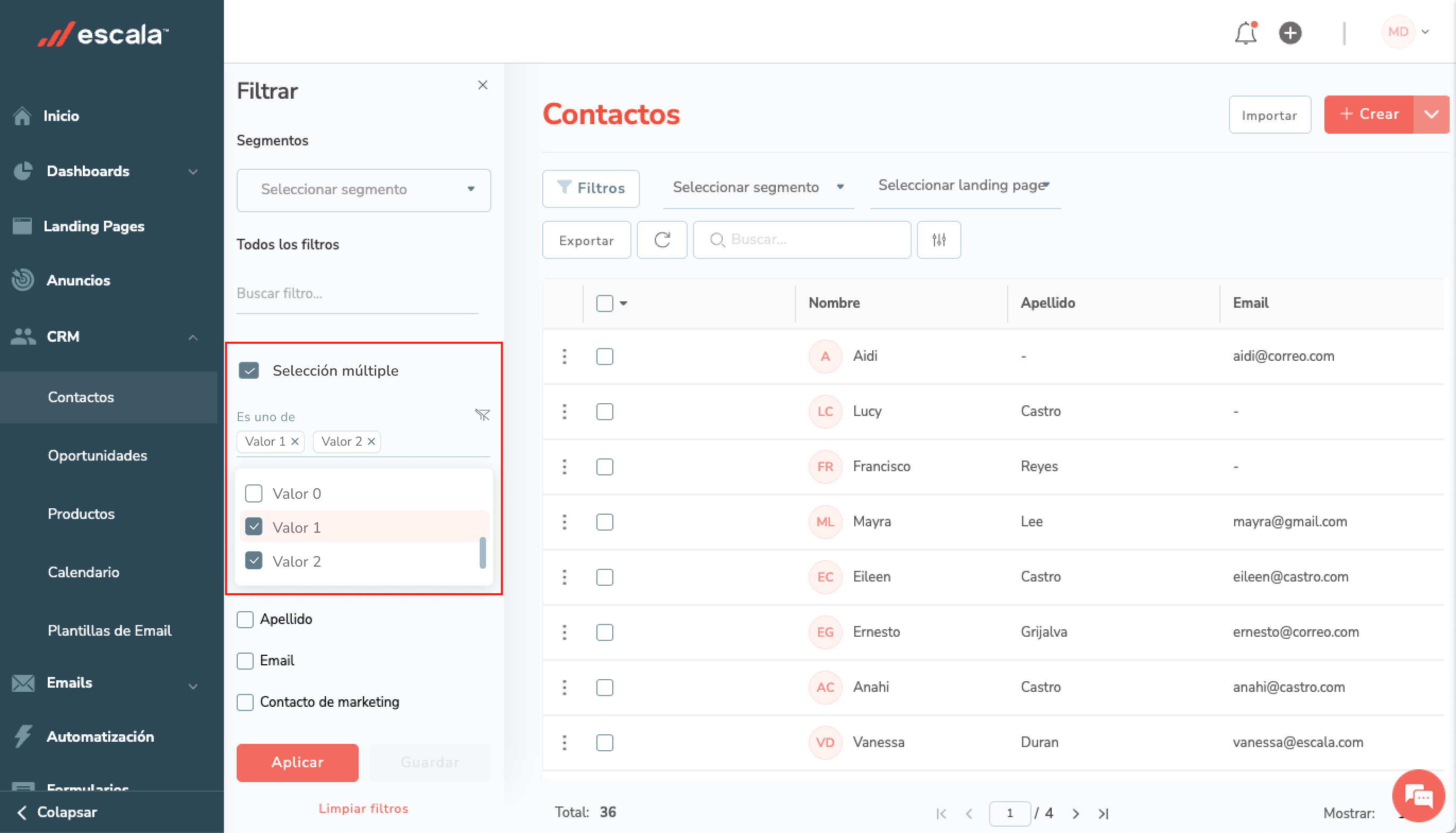Uncheck the Valor 1 option
Image resolution: width=1456 pixels, height=833 pixels.
(x=254, y=527)
